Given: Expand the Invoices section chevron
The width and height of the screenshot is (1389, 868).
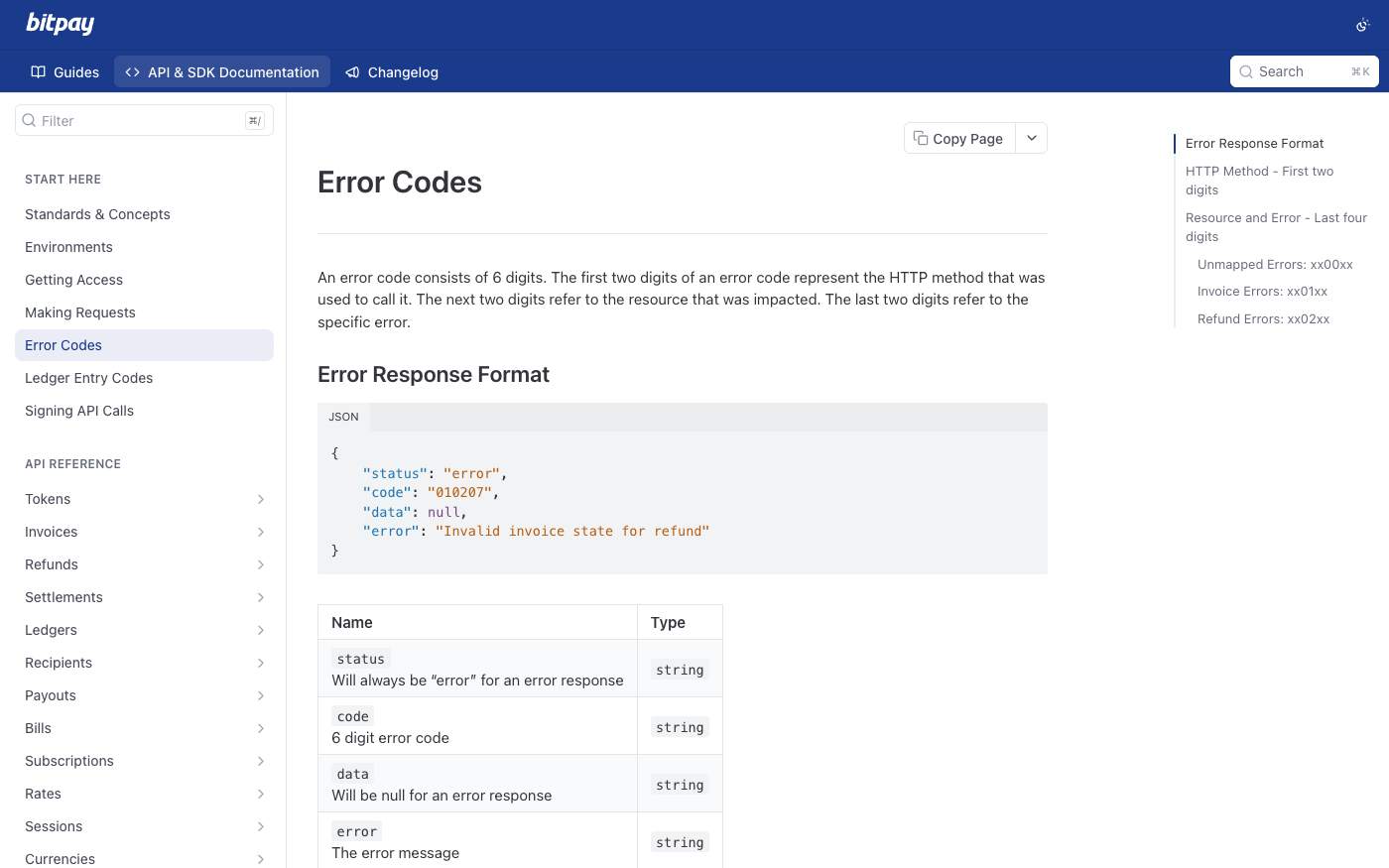Looking at the screenshot, I should 261,532.
